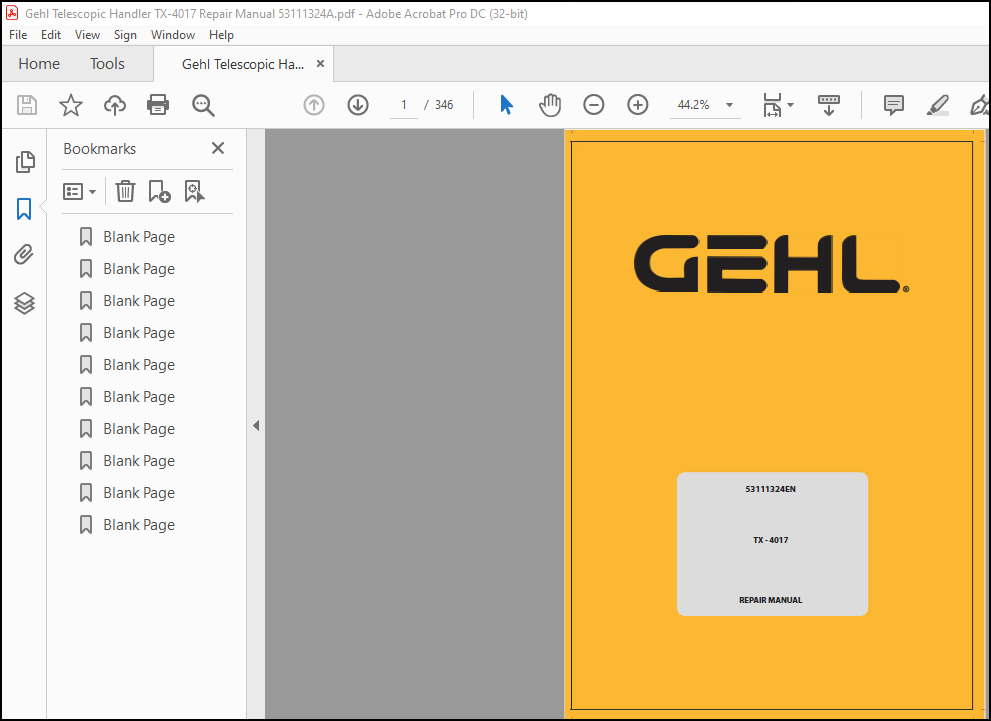Close the Bookmarks panel
The image size is (991, 721).
[x=218, y=148]
